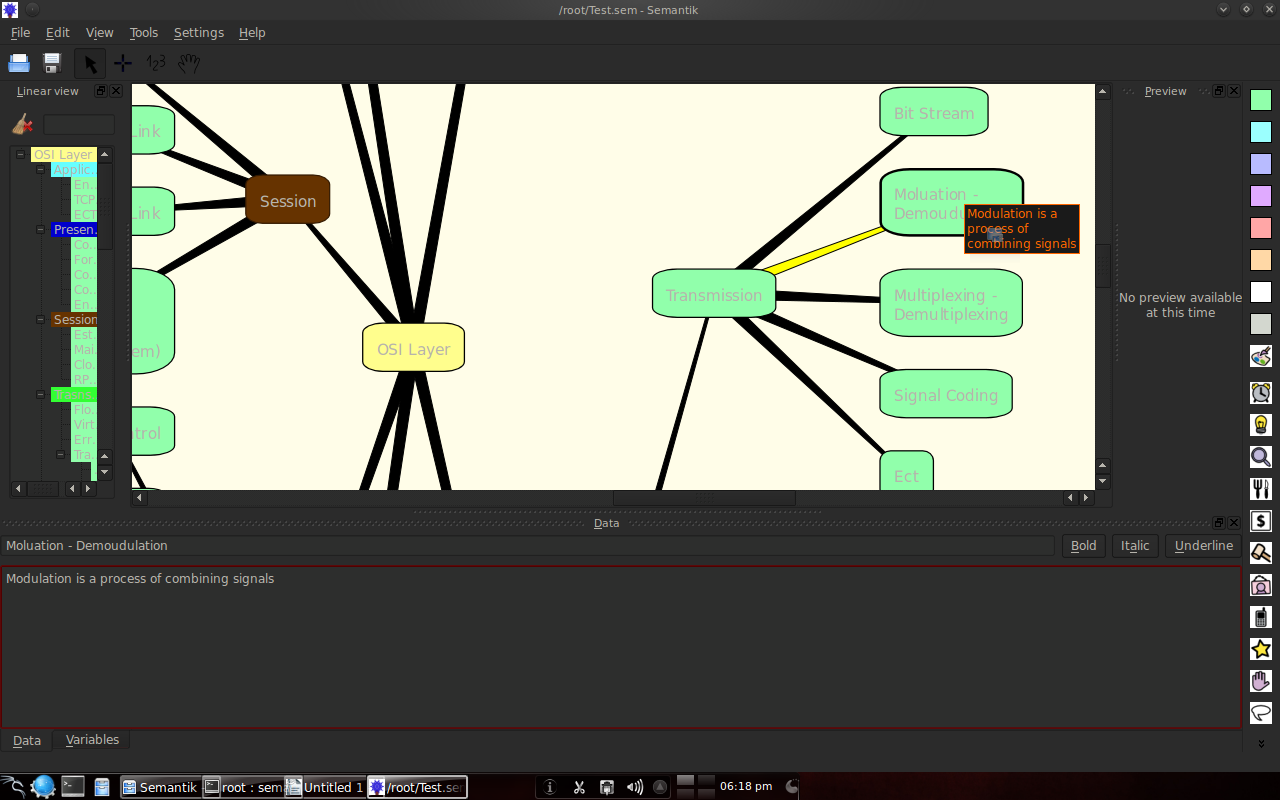The height and width of the screenshot is (800, 1280).
Task: Apply the gavel hammer flag
Action: point(1261,553)
